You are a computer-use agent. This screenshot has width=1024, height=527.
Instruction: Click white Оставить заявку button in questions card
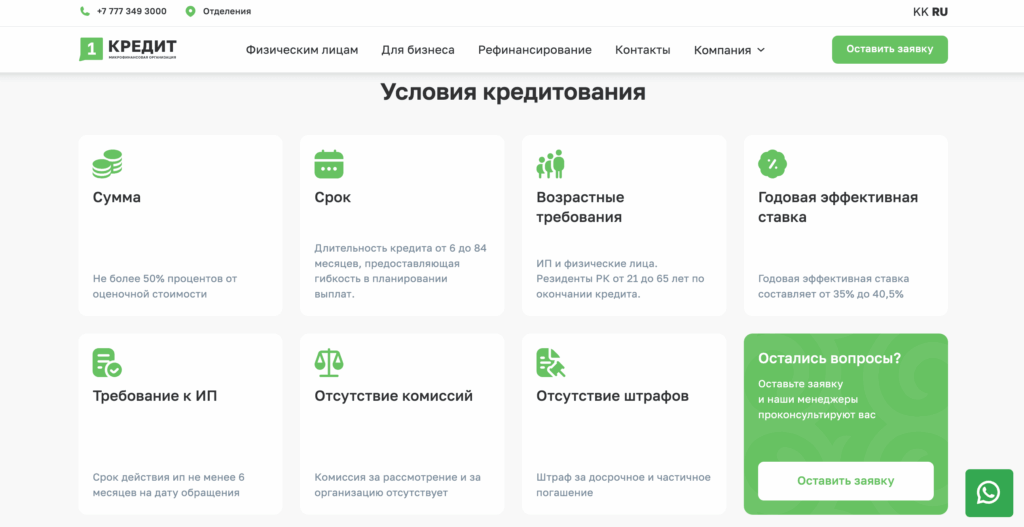coord(845,481)
